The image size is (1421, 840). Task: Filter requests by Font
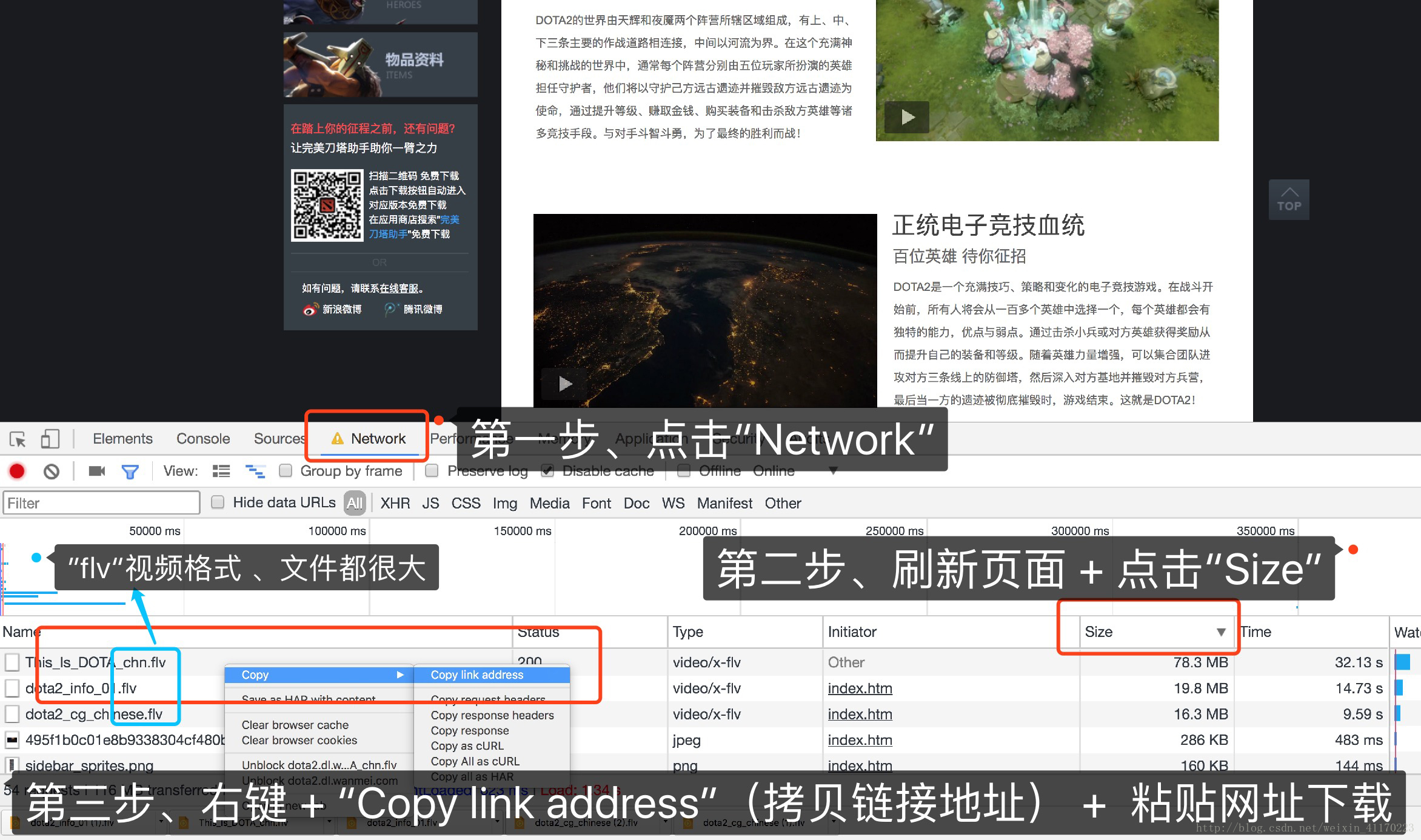tap(597, 503)
